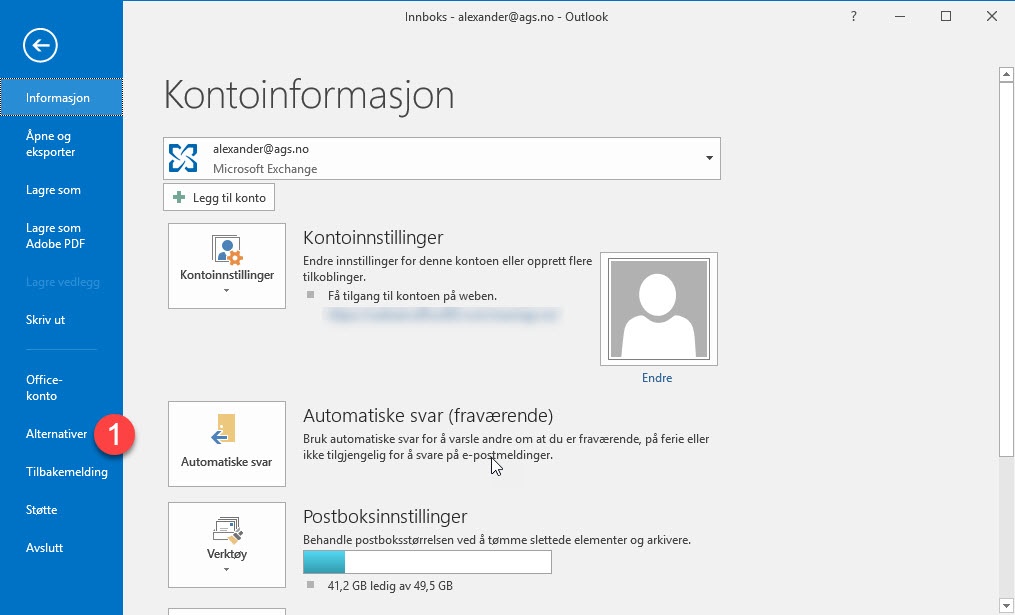1015x615 pixels.
Task: Expand the account selection dropdown
Action: click(x=708, y=158)
